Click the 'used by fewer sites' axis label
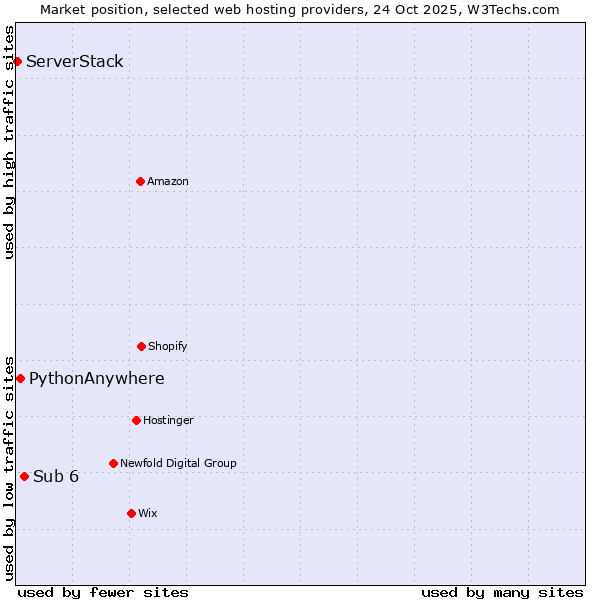 coord(103,592)
